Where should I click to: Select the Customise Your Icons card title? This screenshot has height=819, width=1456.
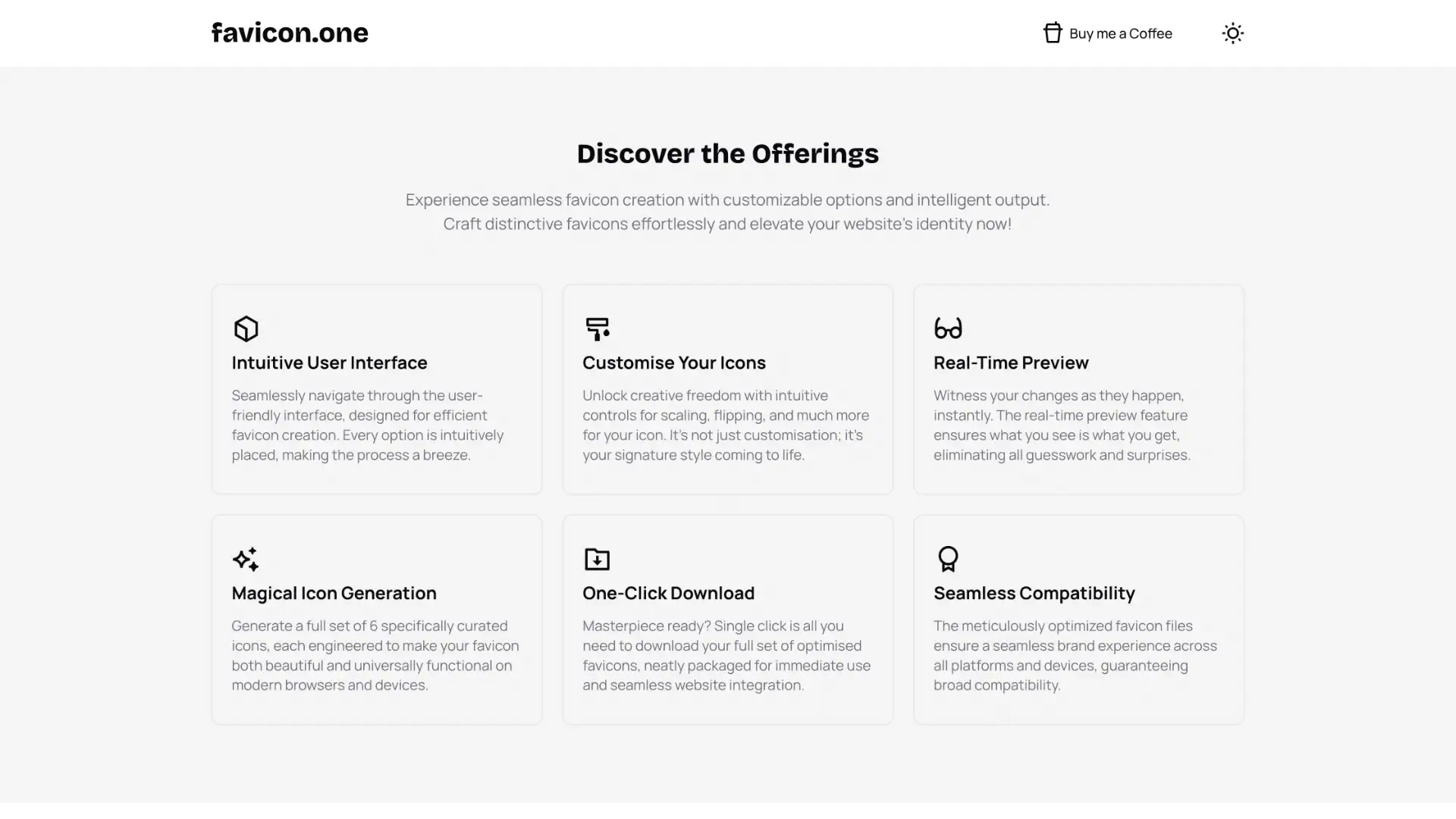point(673,362)
